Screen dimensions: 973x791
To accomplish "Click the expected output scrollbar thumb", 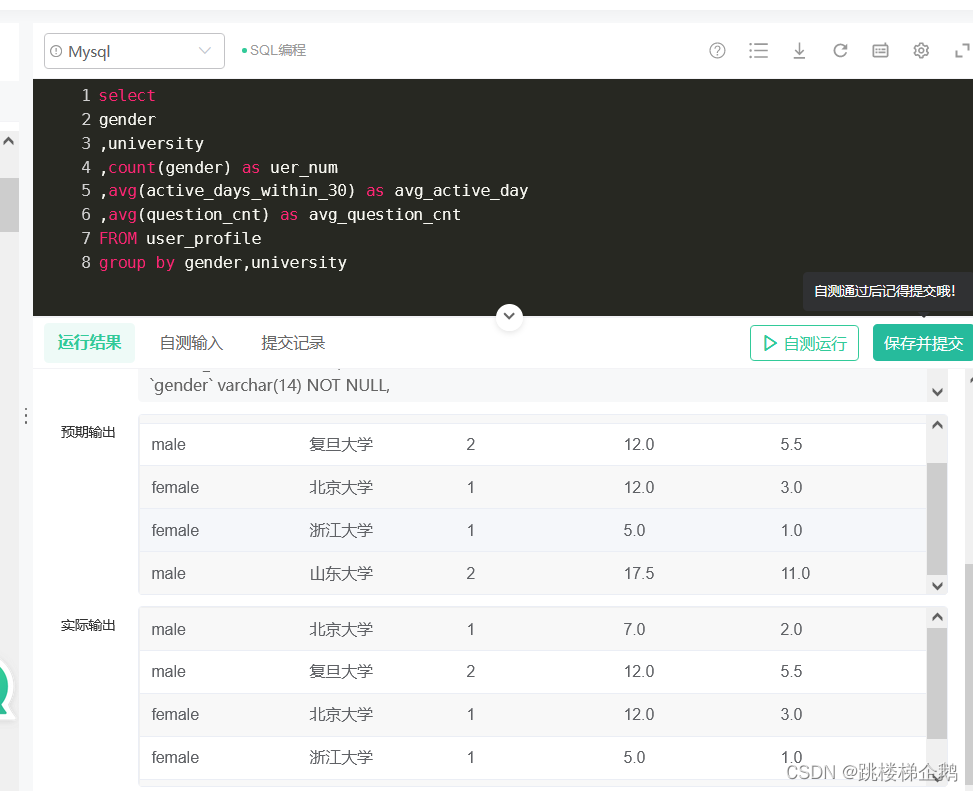I will click(937, 519).
